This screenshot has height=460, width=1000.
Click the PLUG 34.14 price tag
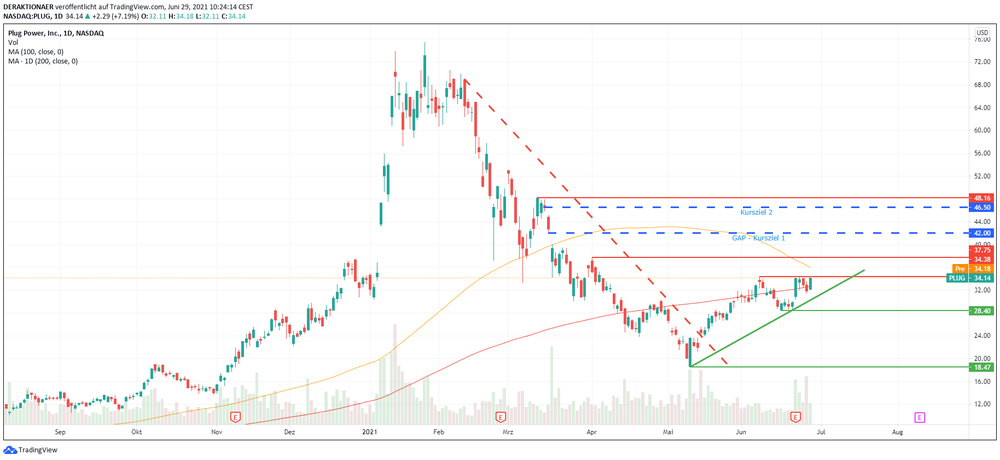(970, 278)
